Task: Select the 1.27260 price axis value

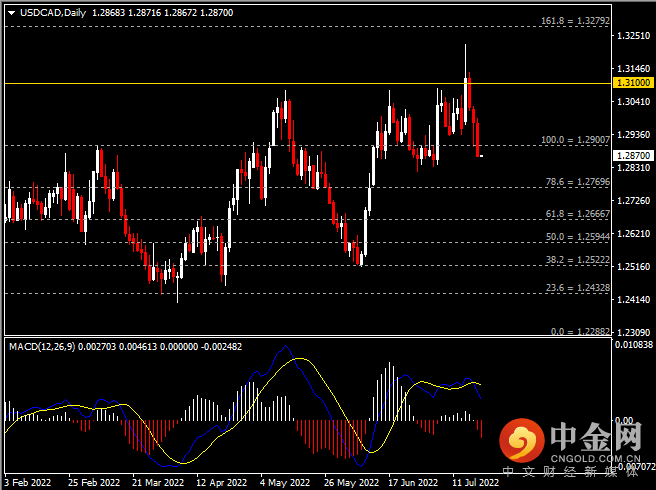Action: point(634,200)
